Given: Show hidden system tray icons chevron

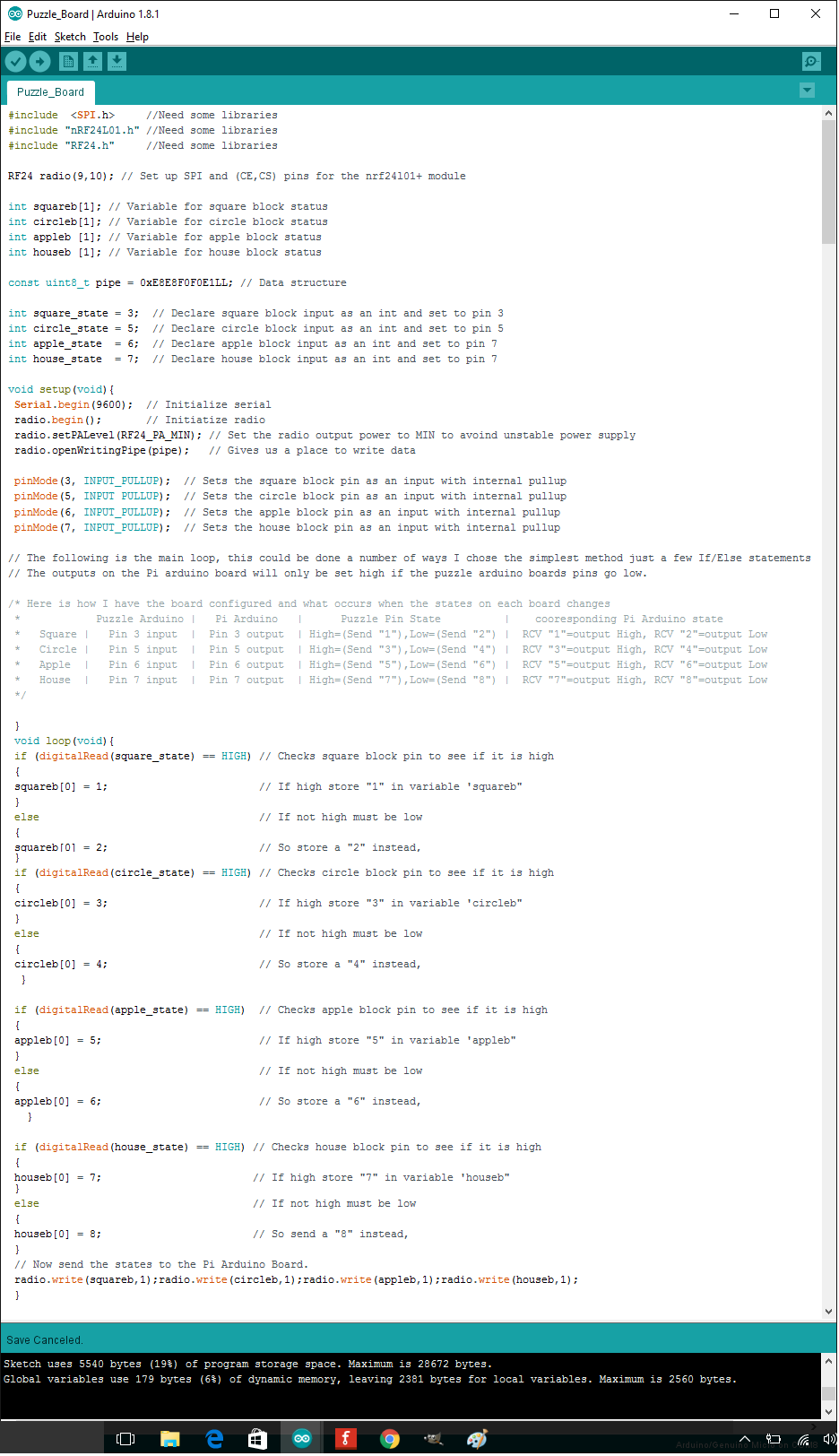Looking at the screenshot, I should [744, 1440].
